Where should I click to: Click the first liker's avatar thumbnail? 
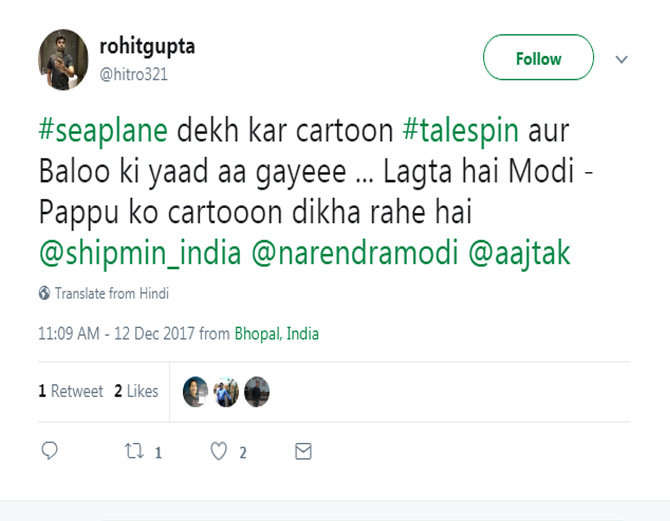point(195,392)
